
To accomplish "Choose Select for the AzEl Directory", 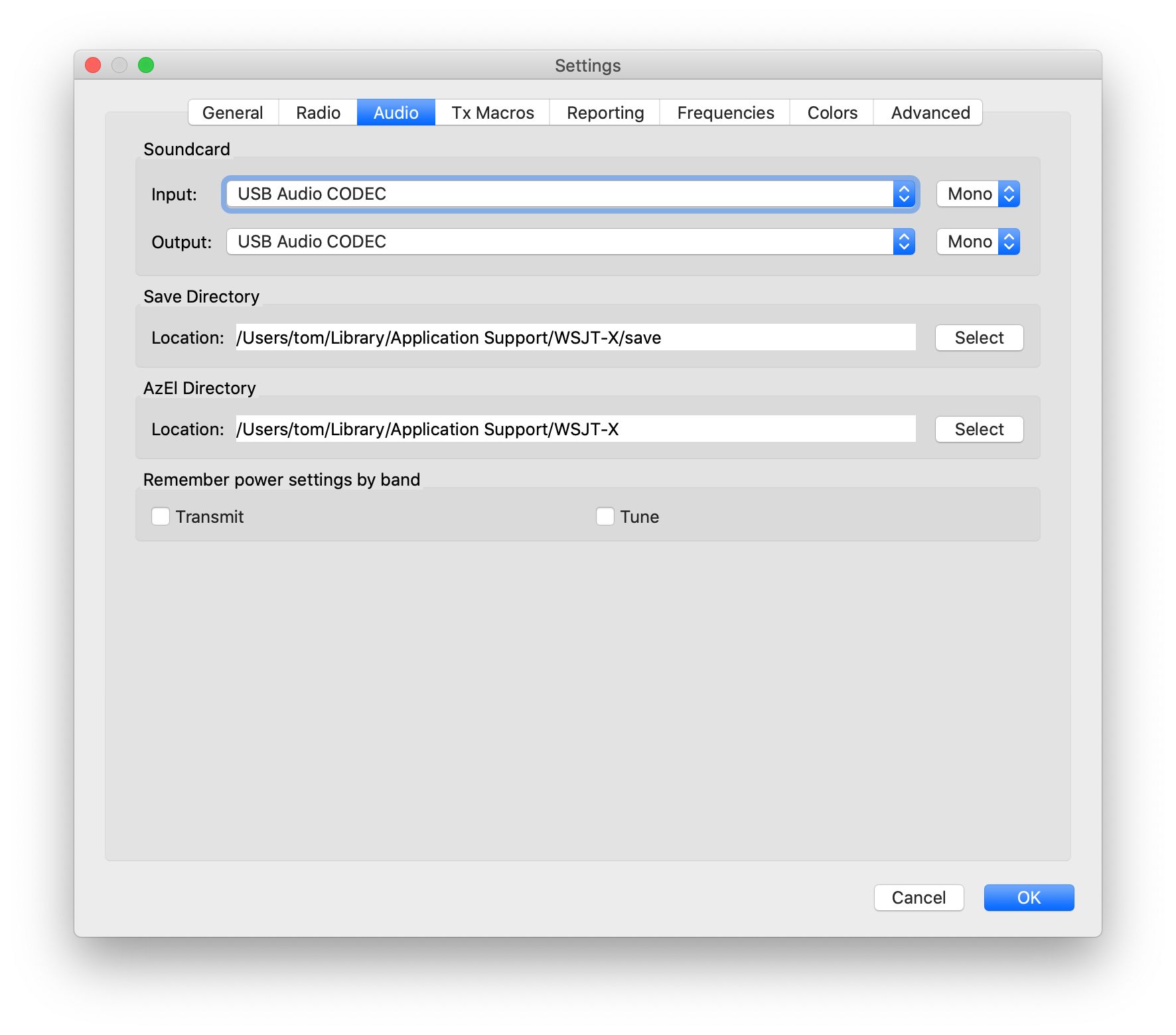I will tap(980, 429).
